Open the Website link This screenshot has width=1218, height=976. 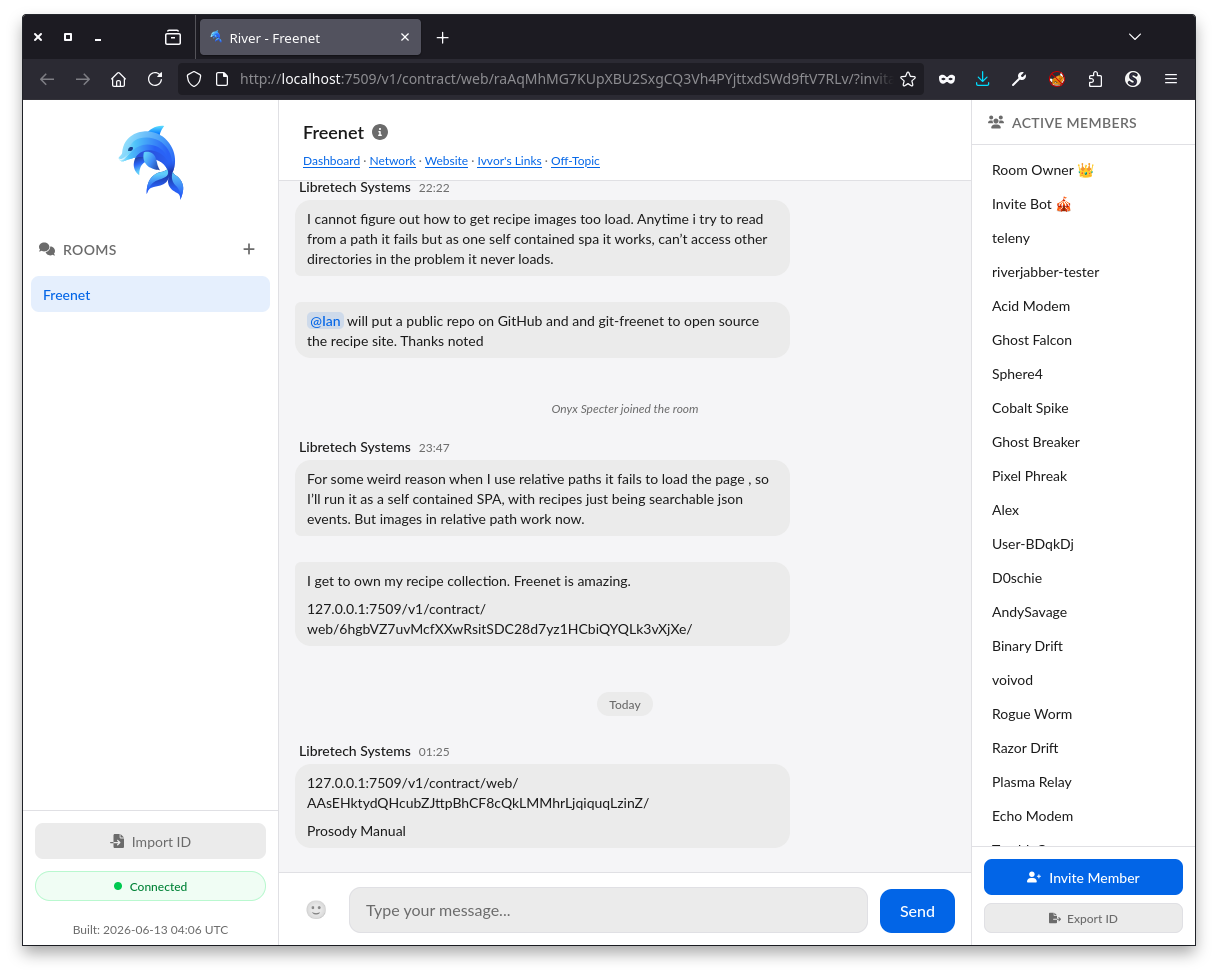(x=446, y=161)
